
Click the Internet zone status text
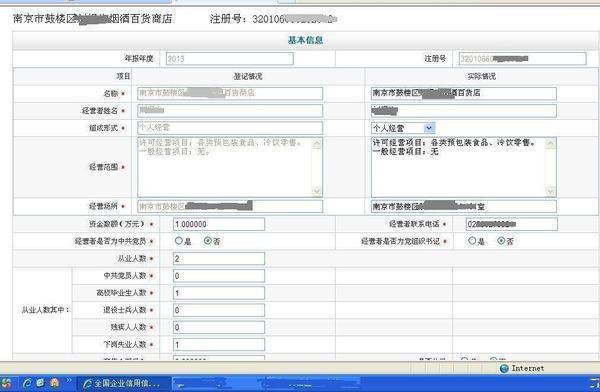tap(528, 368)
